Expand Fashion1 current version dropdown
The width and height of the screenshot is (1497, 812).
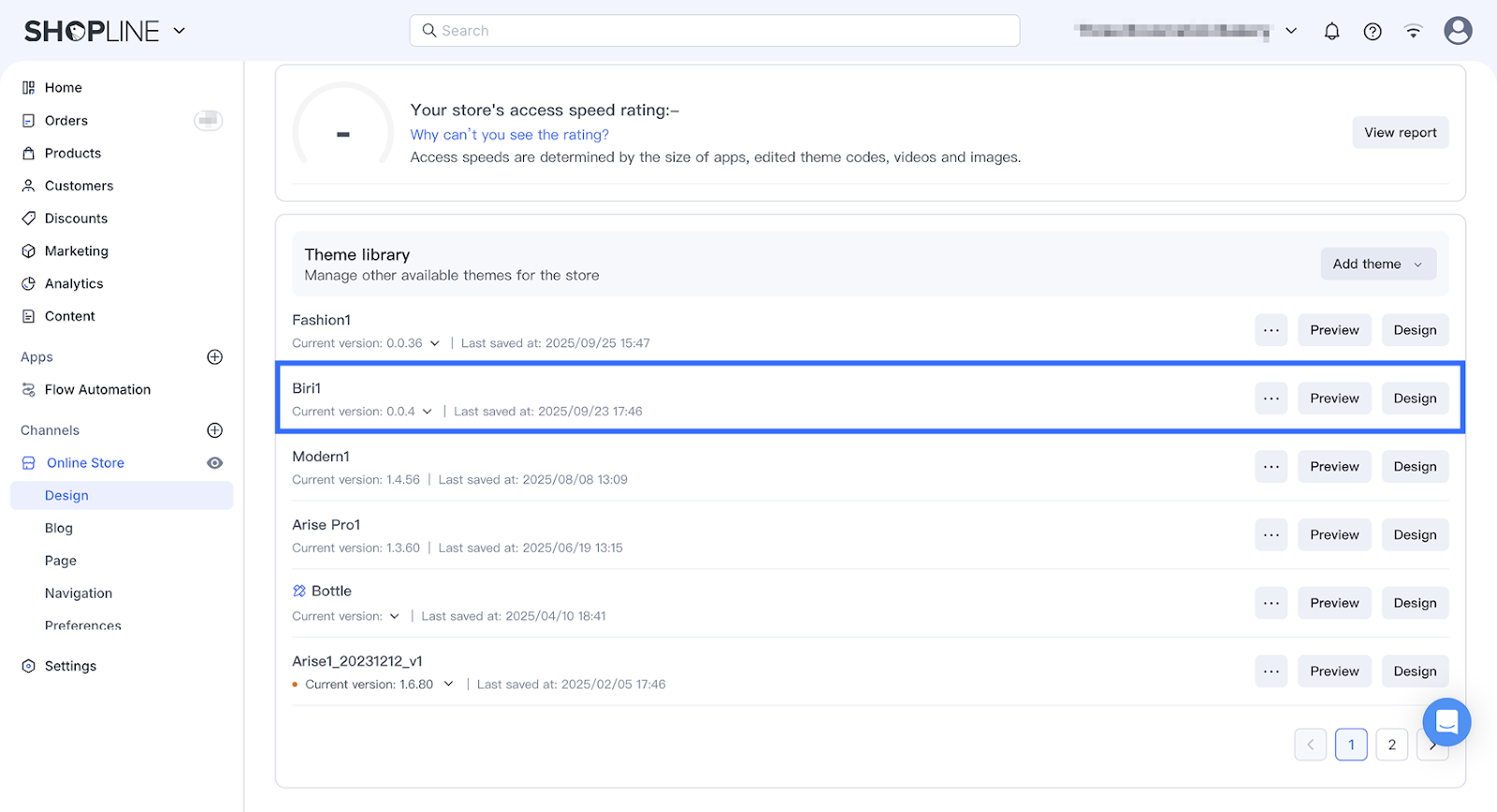pos(434,343)
